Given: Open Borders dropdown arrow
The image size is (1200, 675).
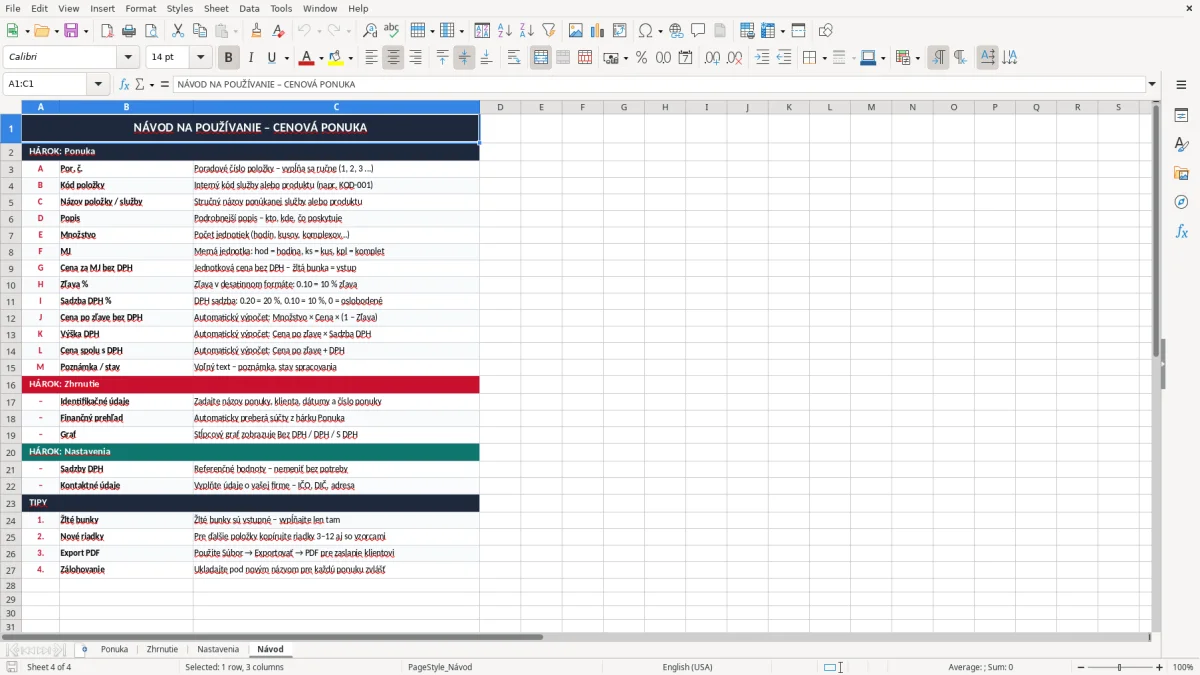Looking at the screenshot, I should pyautogui.click(x=824, y=58).
